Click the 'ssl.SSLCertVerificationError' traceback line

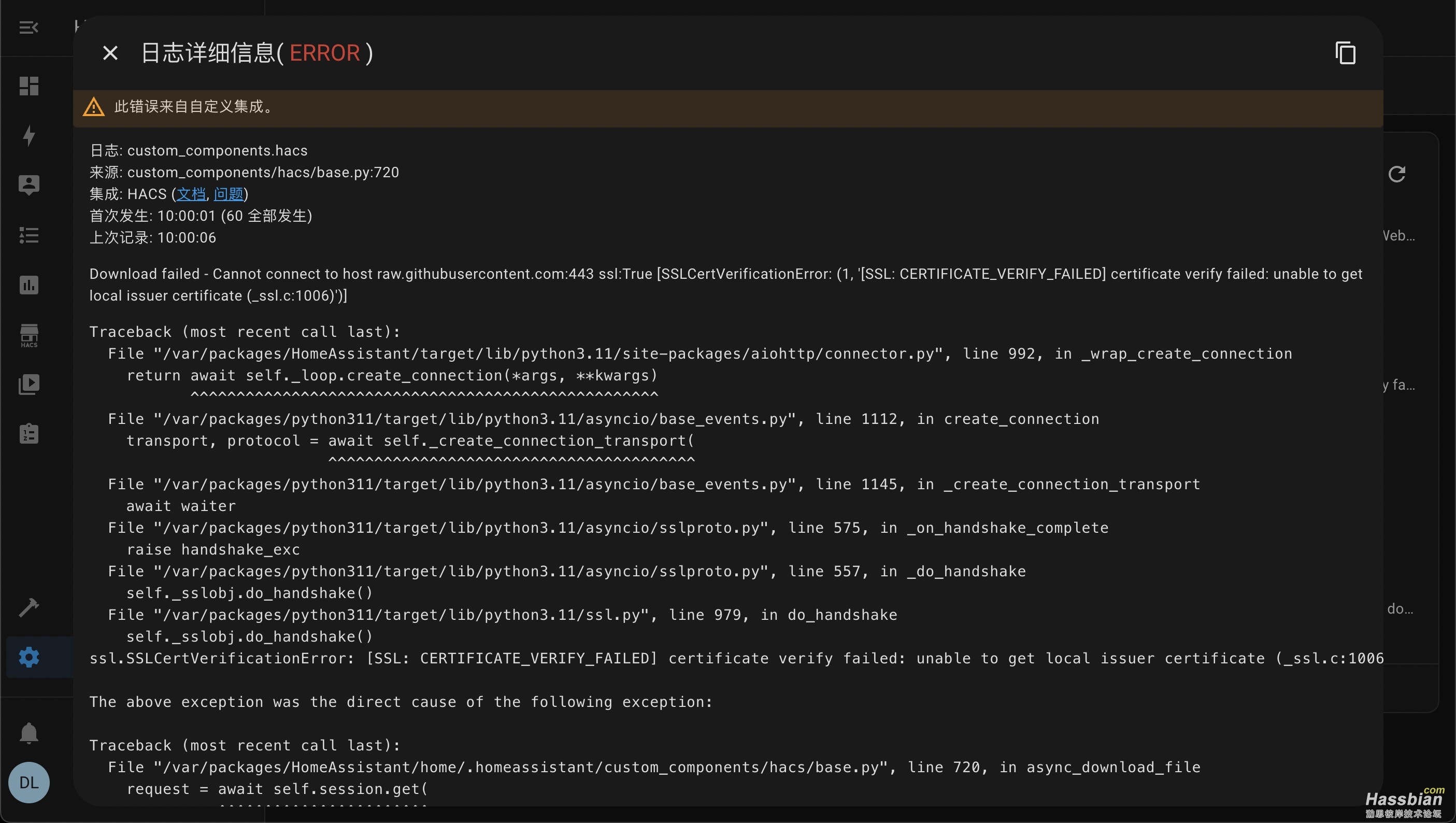coord(736,659)
